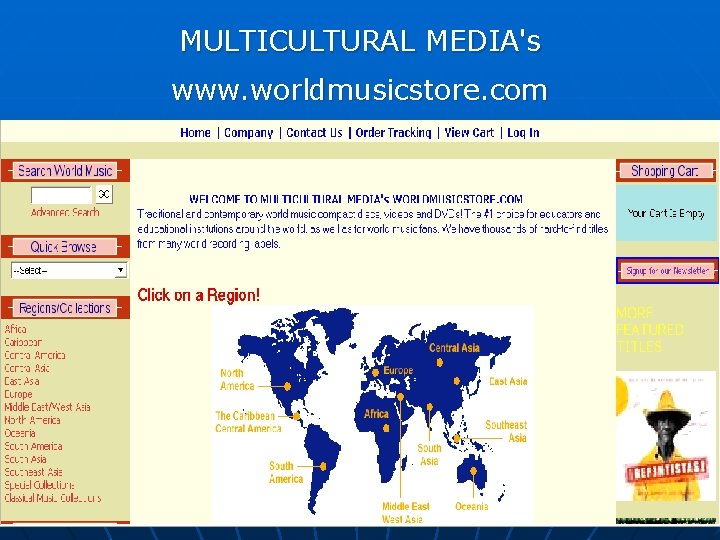Click The Caribbean label on map
This screenshot has width=720, height=540.
(x=245, y=416)
